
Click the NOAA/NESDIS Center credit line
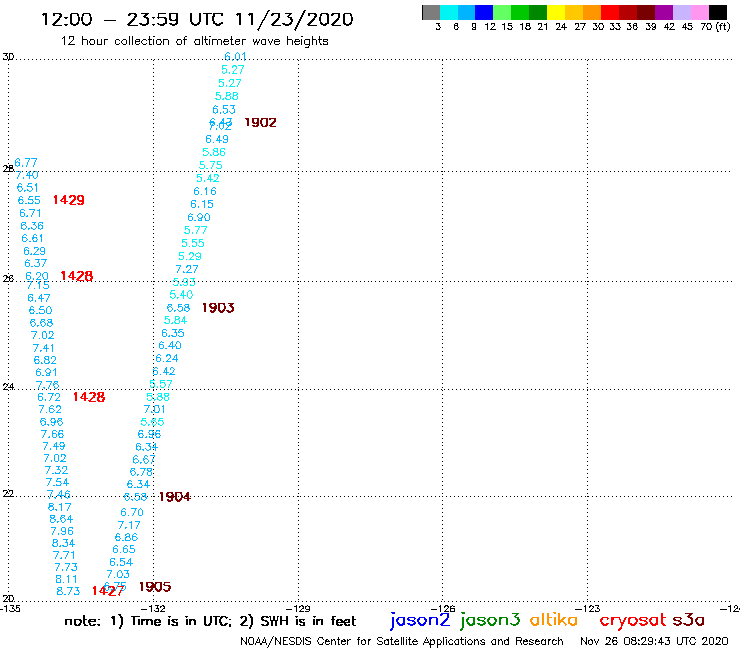(x=402, y=641)
